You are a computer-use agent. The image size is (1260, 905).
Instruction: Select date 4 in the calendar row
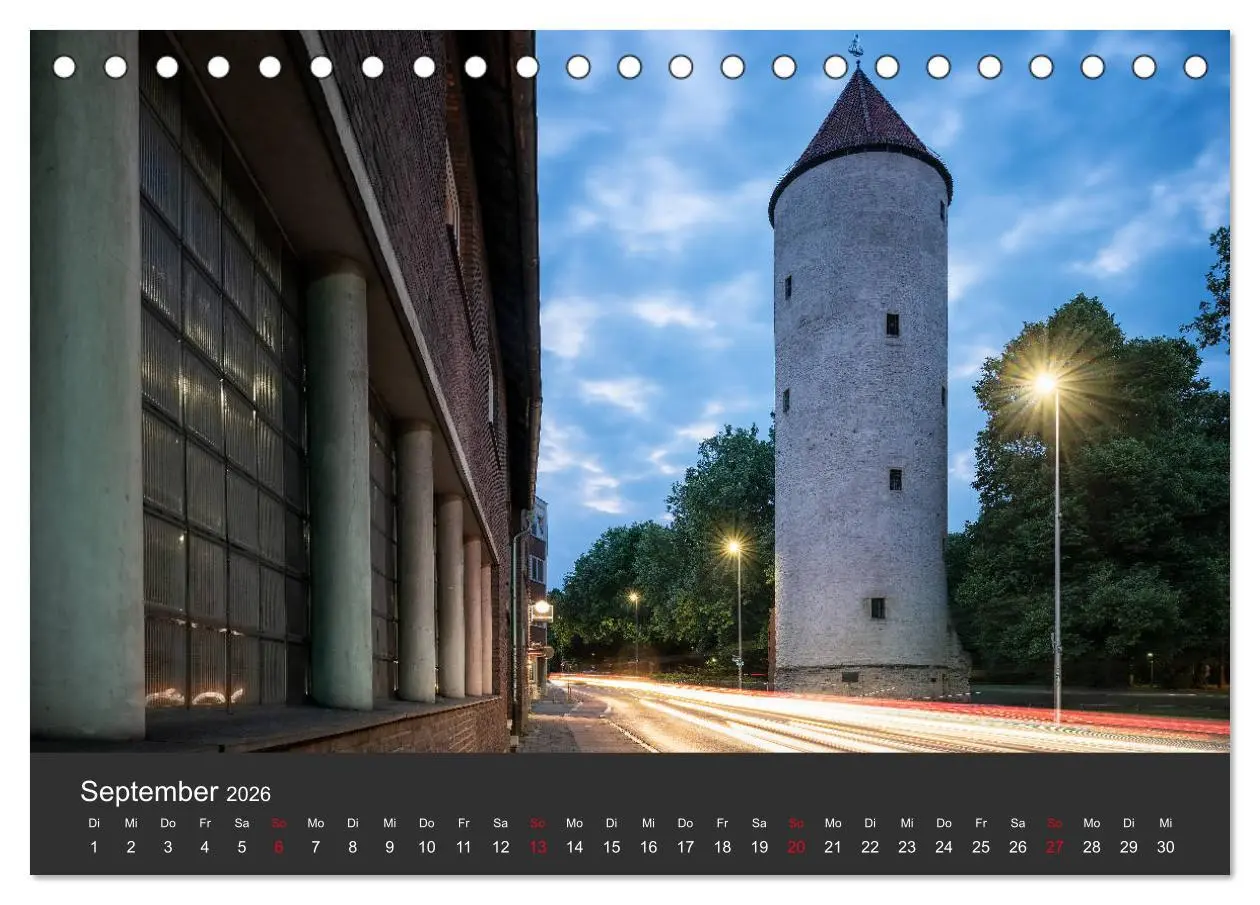pyautogui.click(x=205, y=847)
